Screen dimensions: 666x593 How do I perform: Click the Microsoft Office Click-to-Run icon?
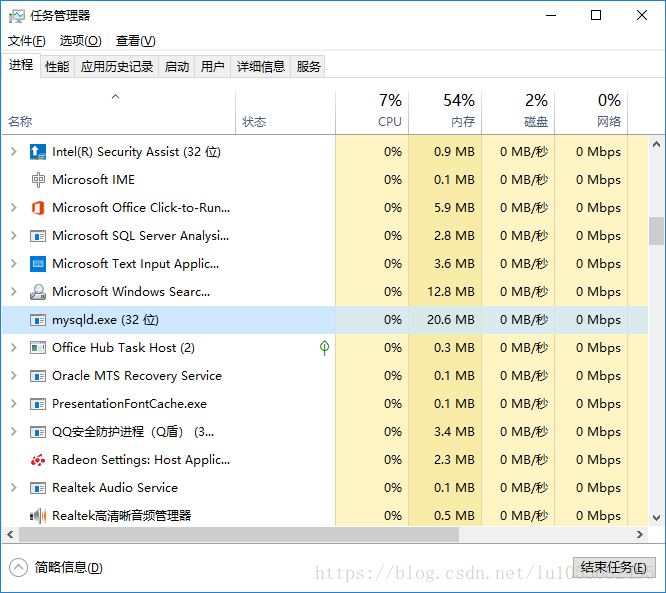click(x=38, y=208)
